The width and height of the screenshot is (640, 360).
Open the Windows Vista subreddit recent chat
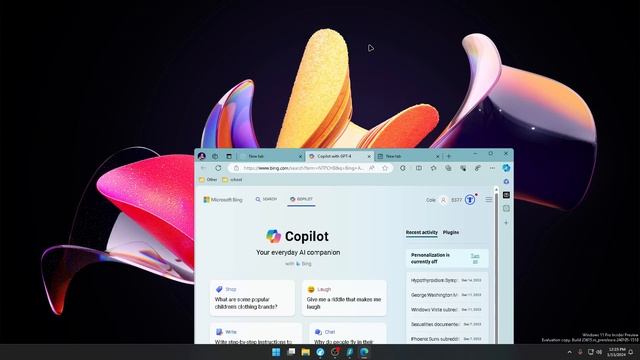[x=447, y=309]
